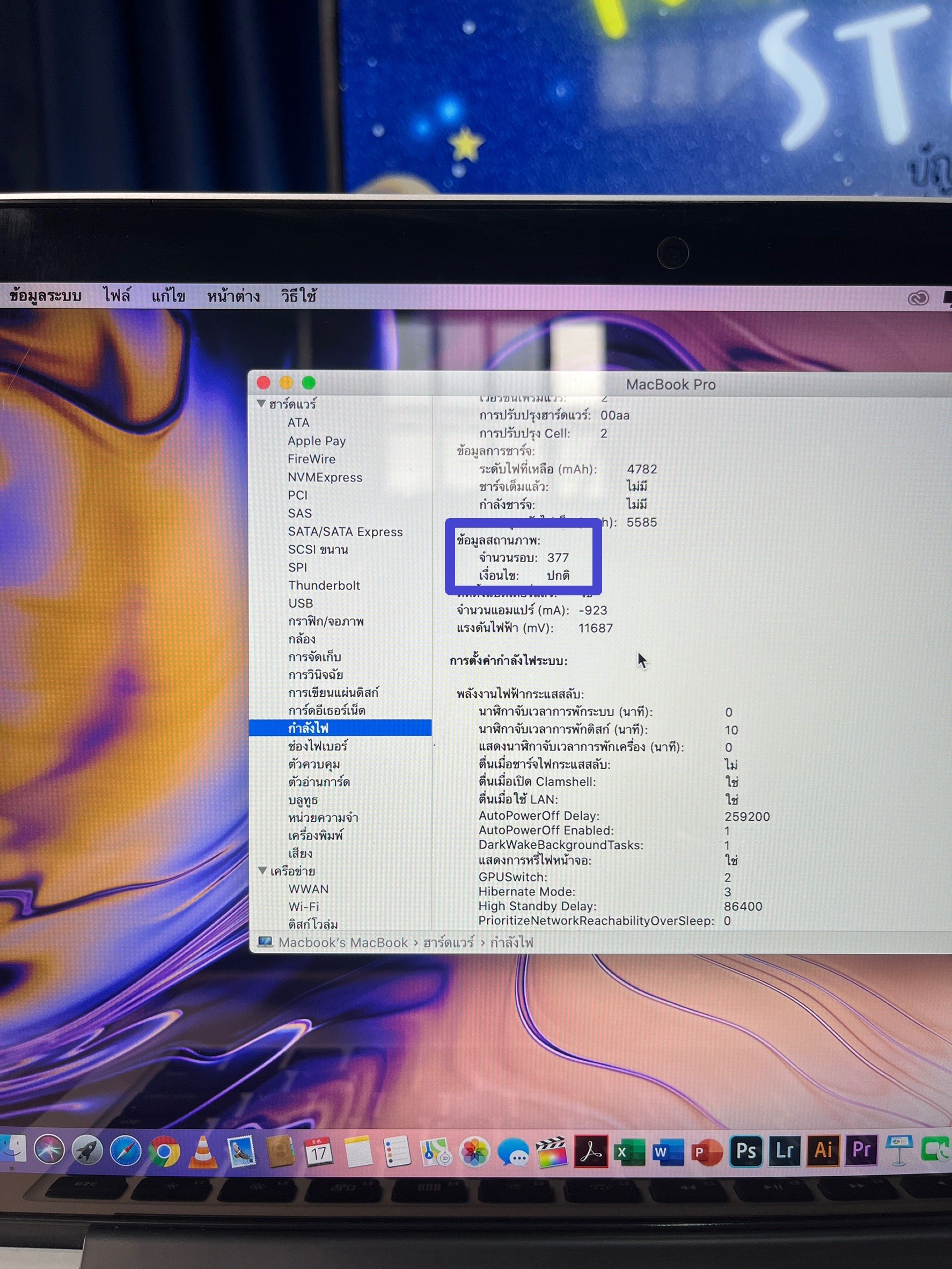Launch Photoshop Ps icon in Dock
The image size is (952, 1269).
[x=745, y=1150]
